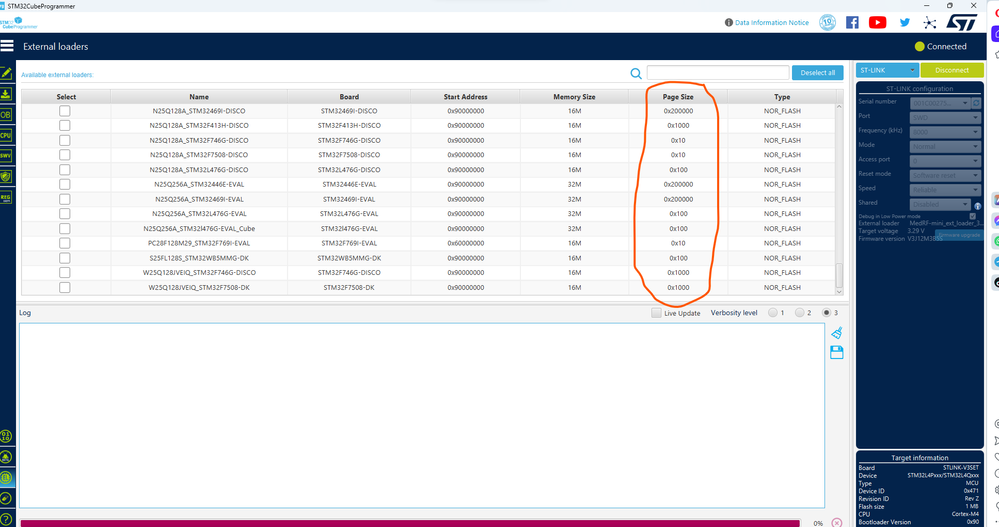Open the Frequency (kHz) dropdown
Image resolution: width=999 pixels, height=527 pixels.
click(944, 132)
